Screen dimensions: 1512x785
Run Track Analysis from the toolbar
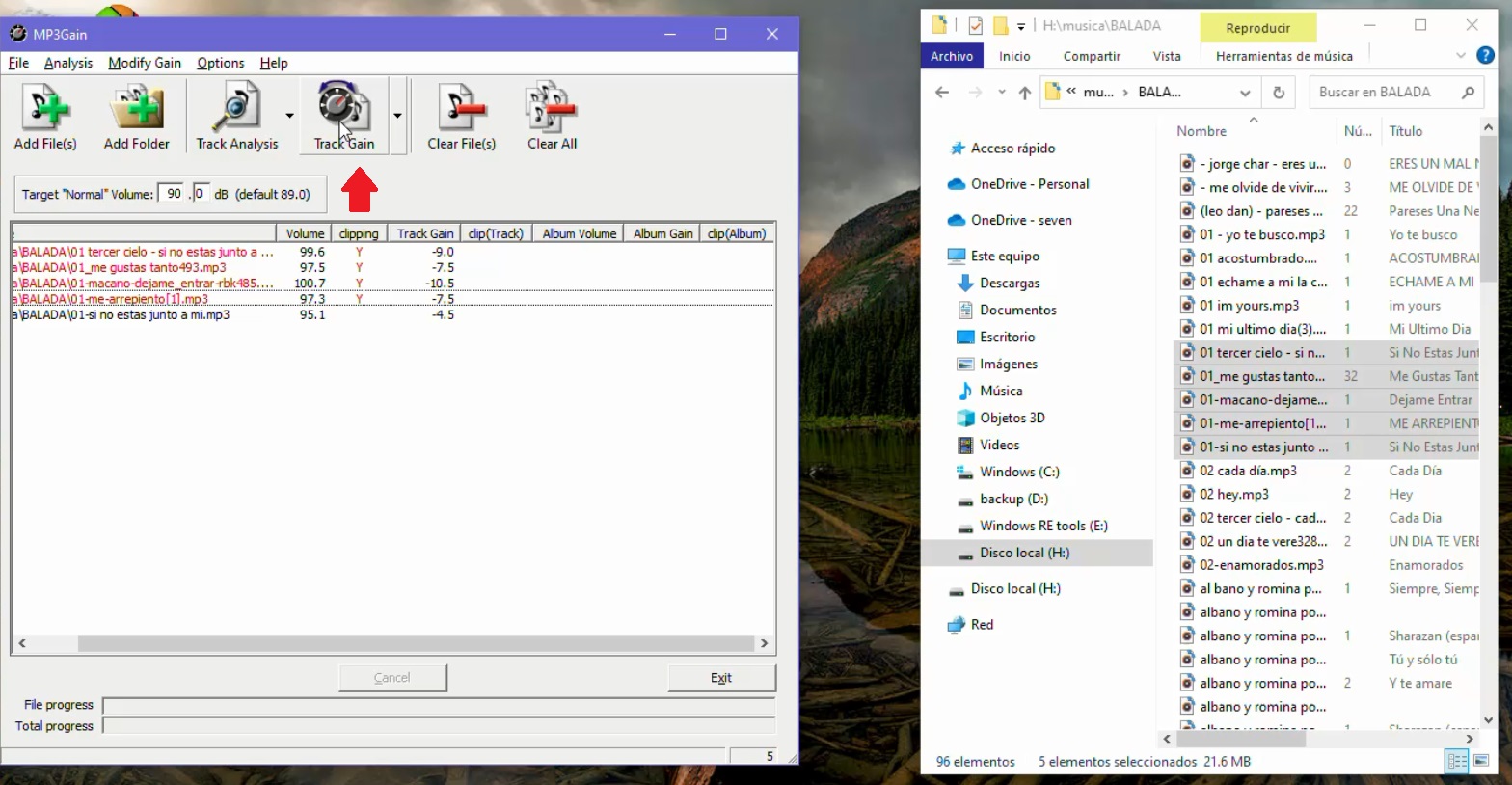[236, 116]
